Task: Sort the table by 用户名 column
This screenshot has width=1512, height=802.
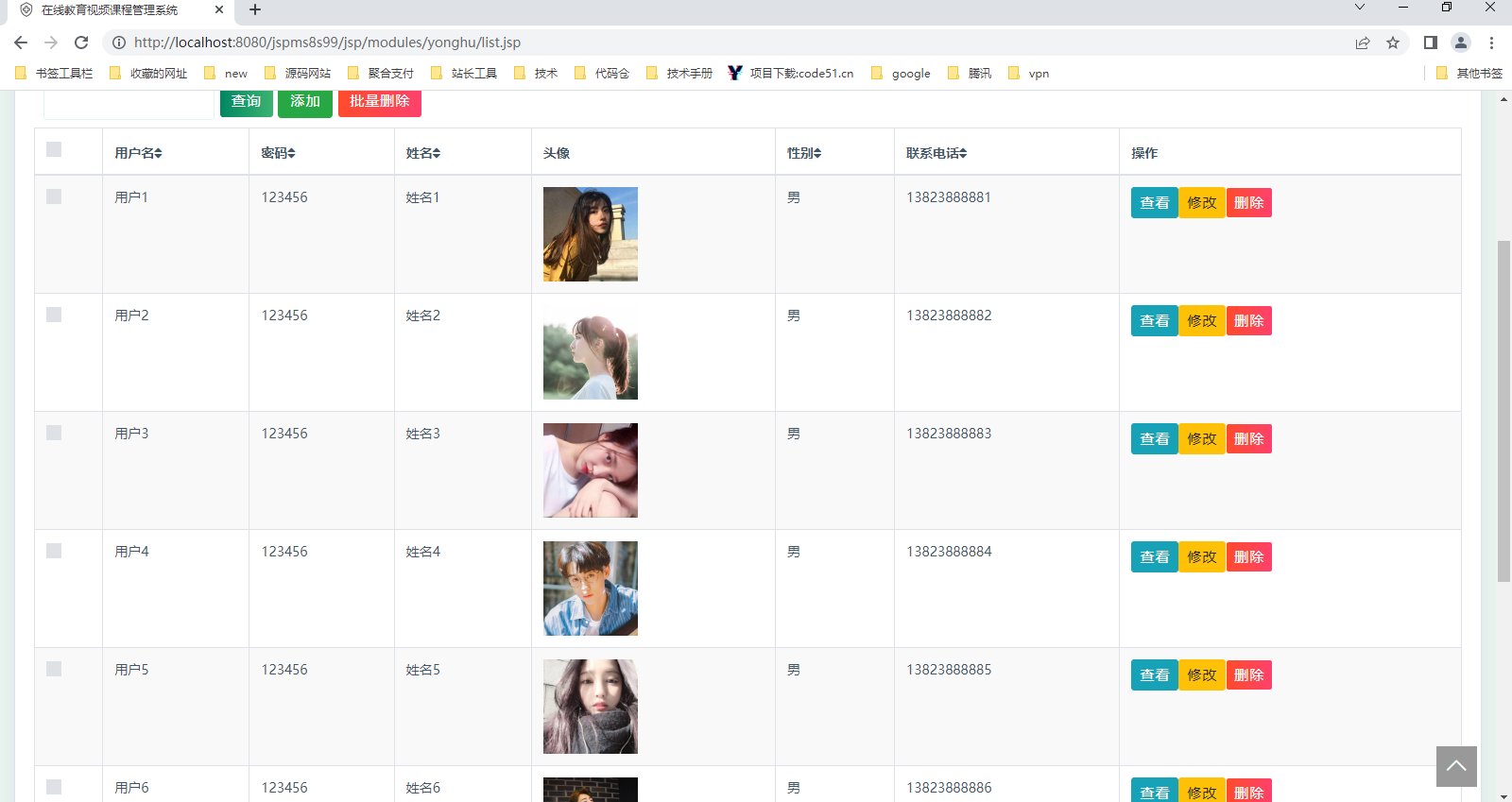Action: (x=159, y=153)
